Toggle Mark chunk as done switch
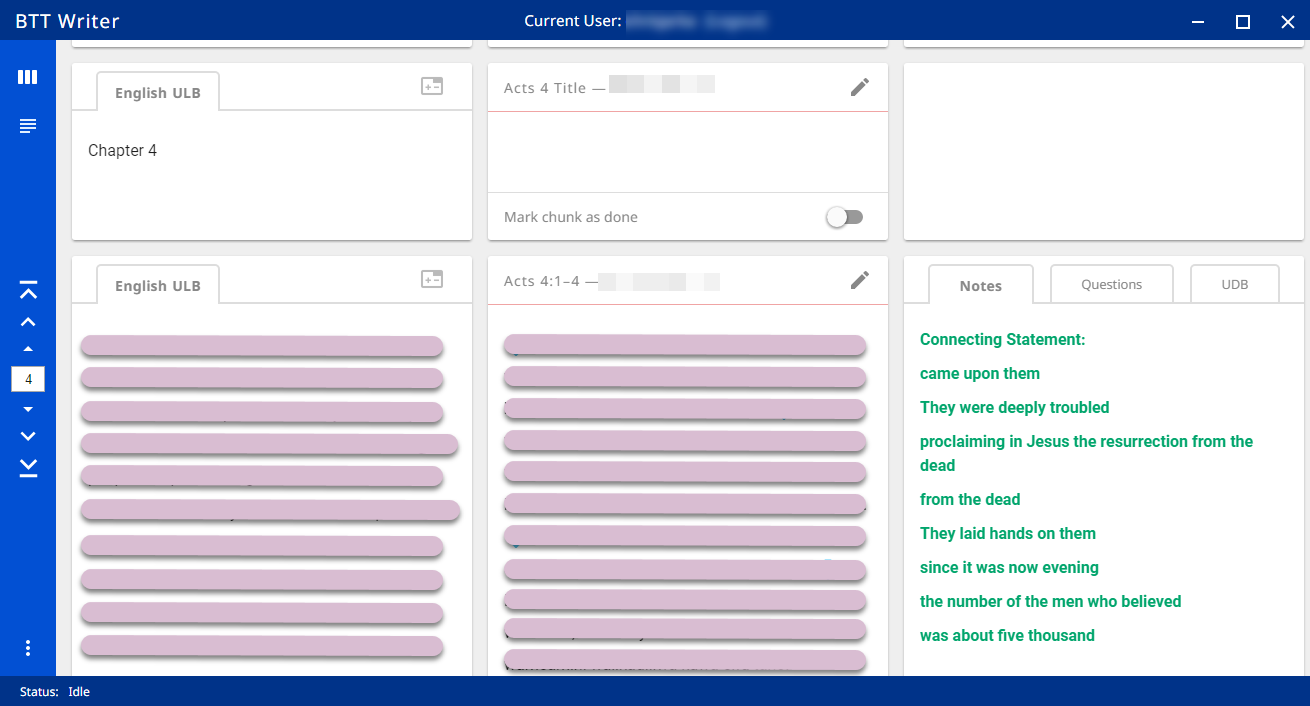This screenshot has width=1310, height=706. [x=844, y=217]
